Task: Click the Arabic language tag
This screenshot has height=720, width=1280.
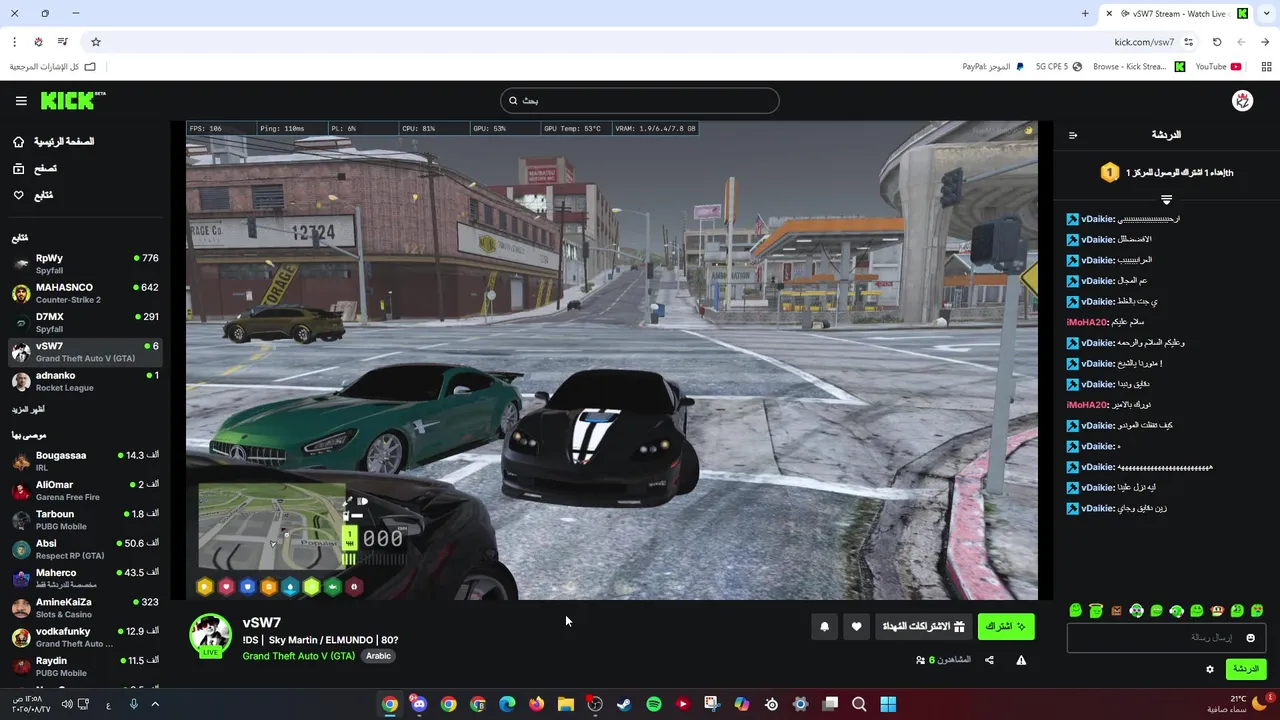Action: pos(378,656)
